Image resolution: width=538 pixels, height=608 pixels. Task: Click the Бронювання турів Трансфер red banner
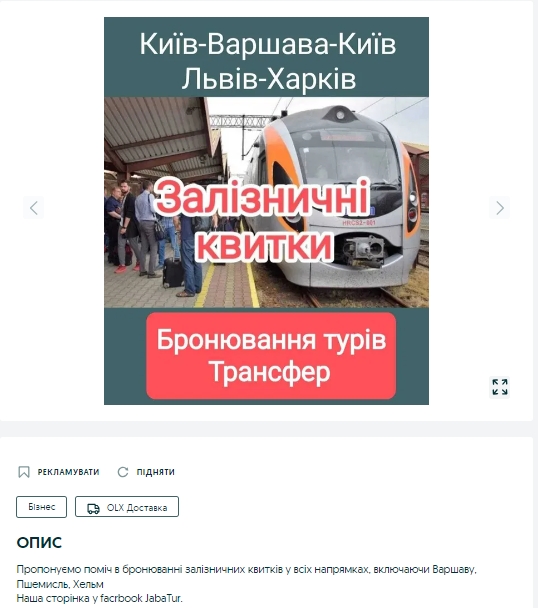pyautogui.click(x=271, y=356)
